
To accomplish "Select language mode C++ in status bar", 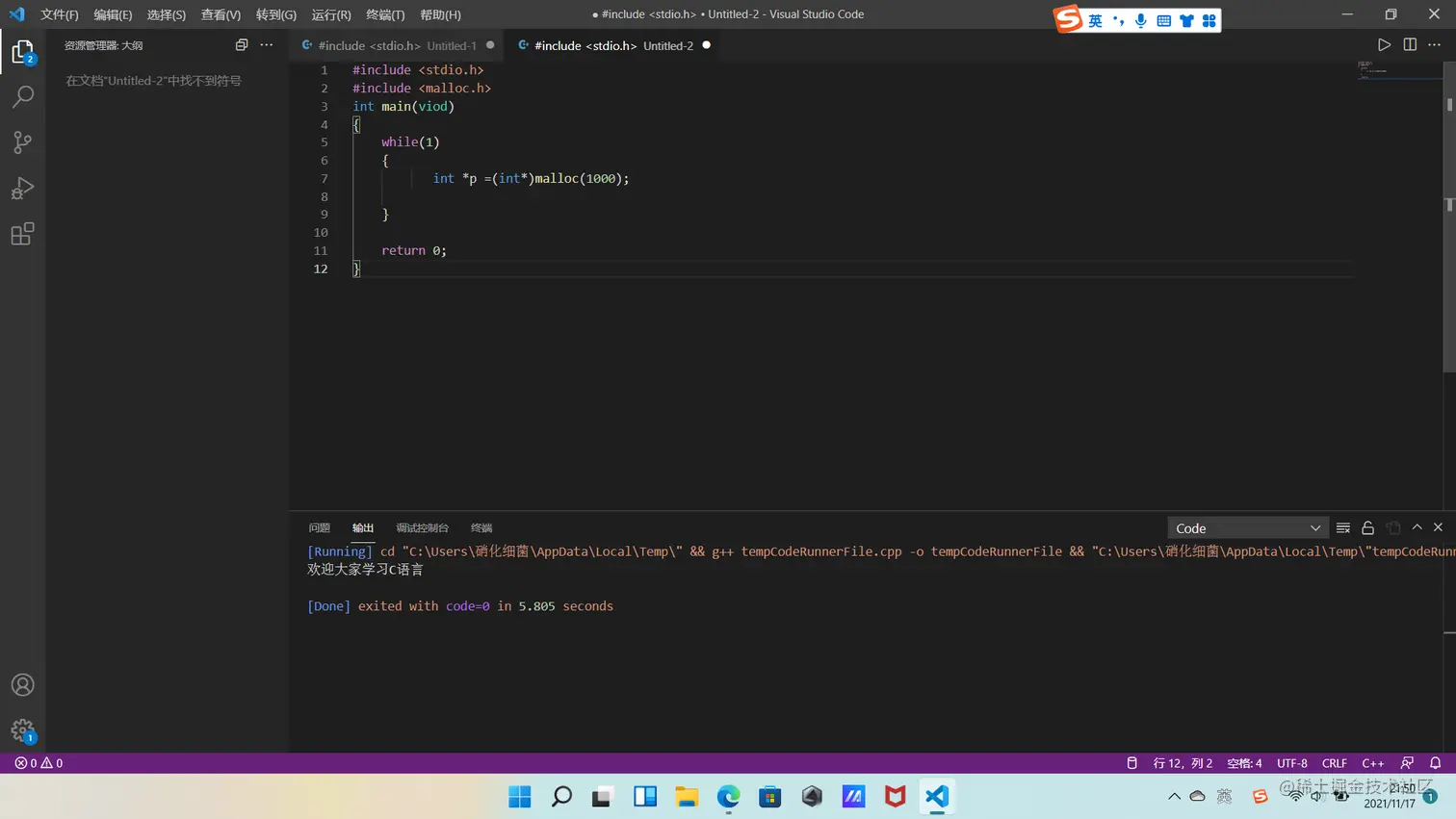I will [1373, 763].
